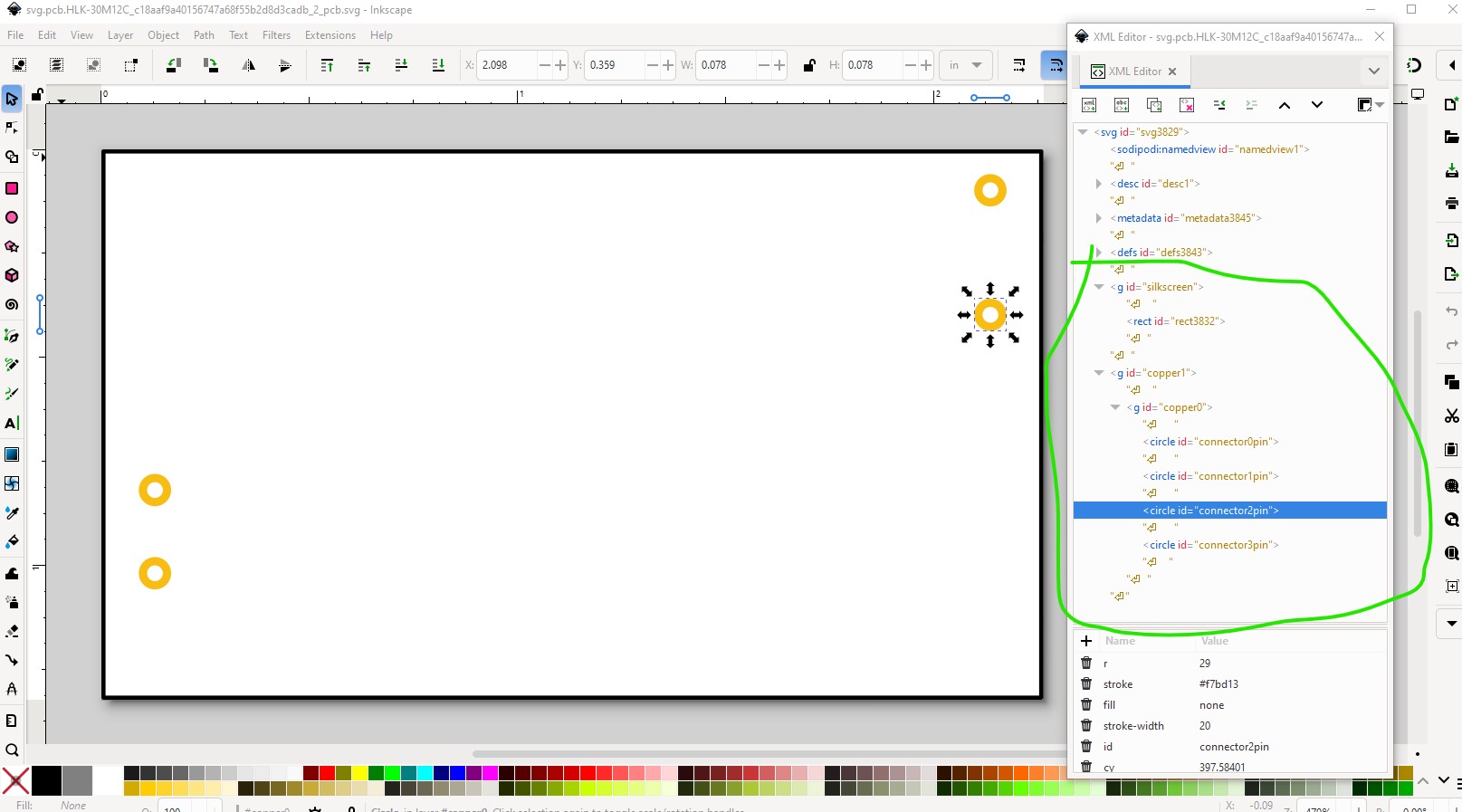
Task: Toggle the highlighted transform-affect button
Action: pos(1056,65)
